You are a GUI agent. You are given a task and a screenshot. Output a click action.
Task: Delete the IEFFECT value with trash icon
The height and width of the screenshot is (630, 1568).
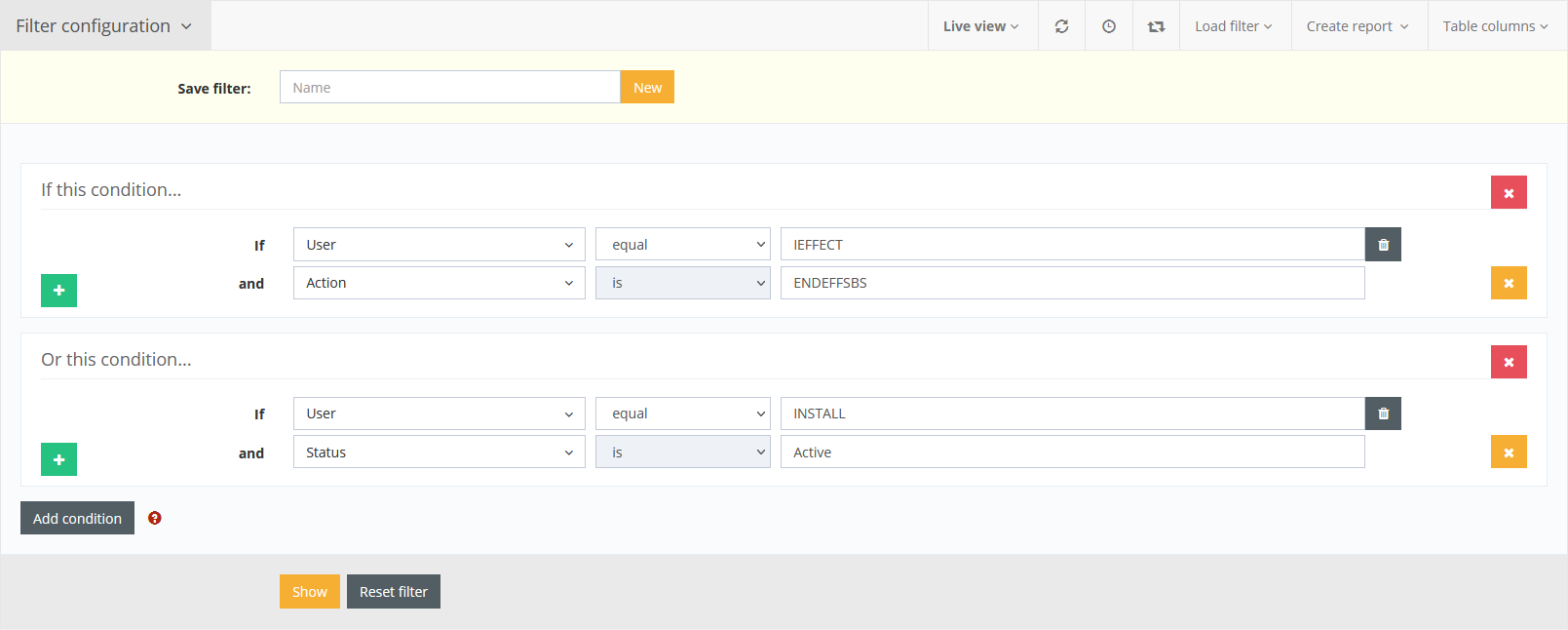coord(1383,245)
